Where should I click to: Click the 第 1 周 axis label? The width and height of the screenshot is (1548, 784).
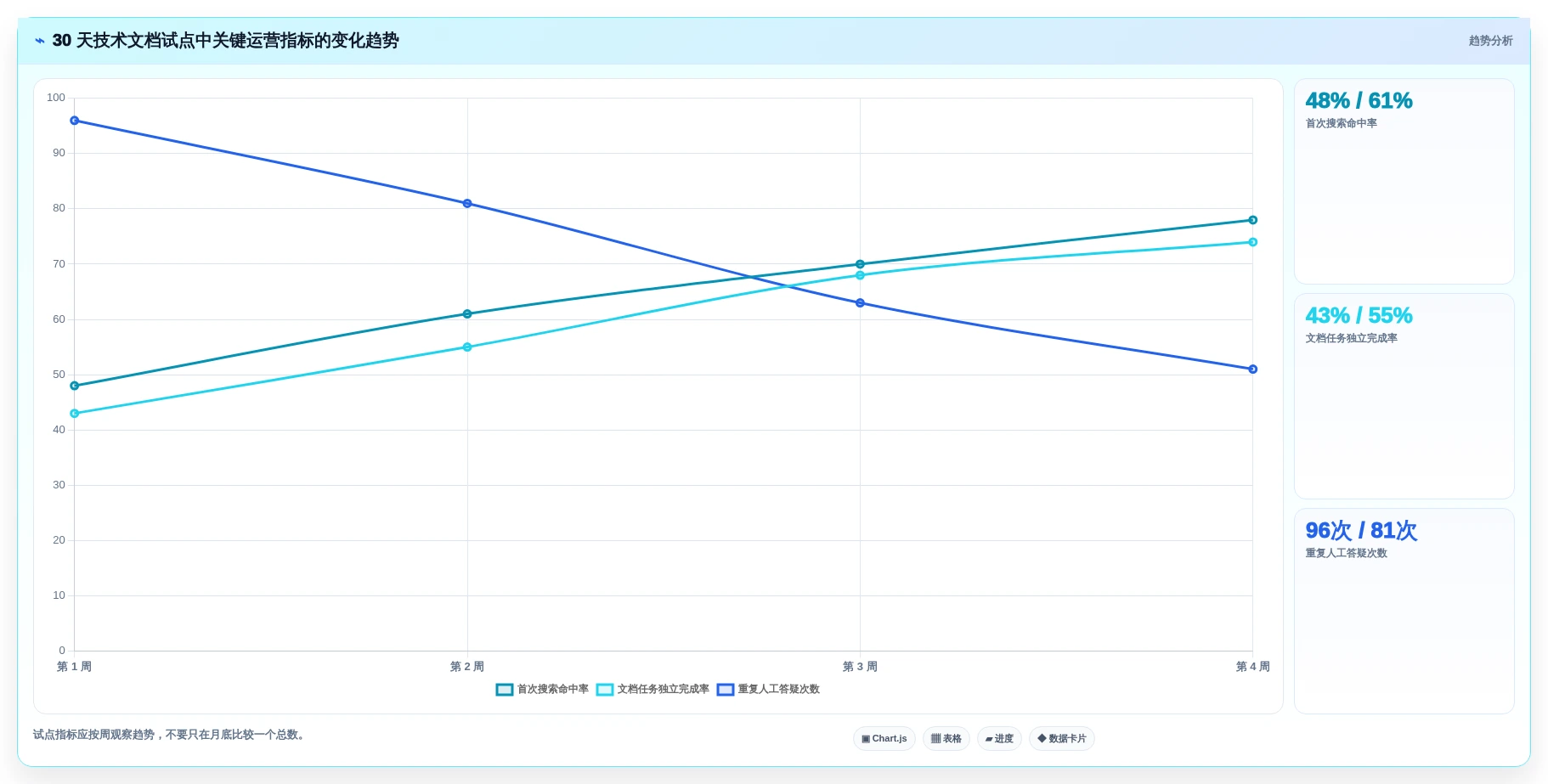(75, 667)
